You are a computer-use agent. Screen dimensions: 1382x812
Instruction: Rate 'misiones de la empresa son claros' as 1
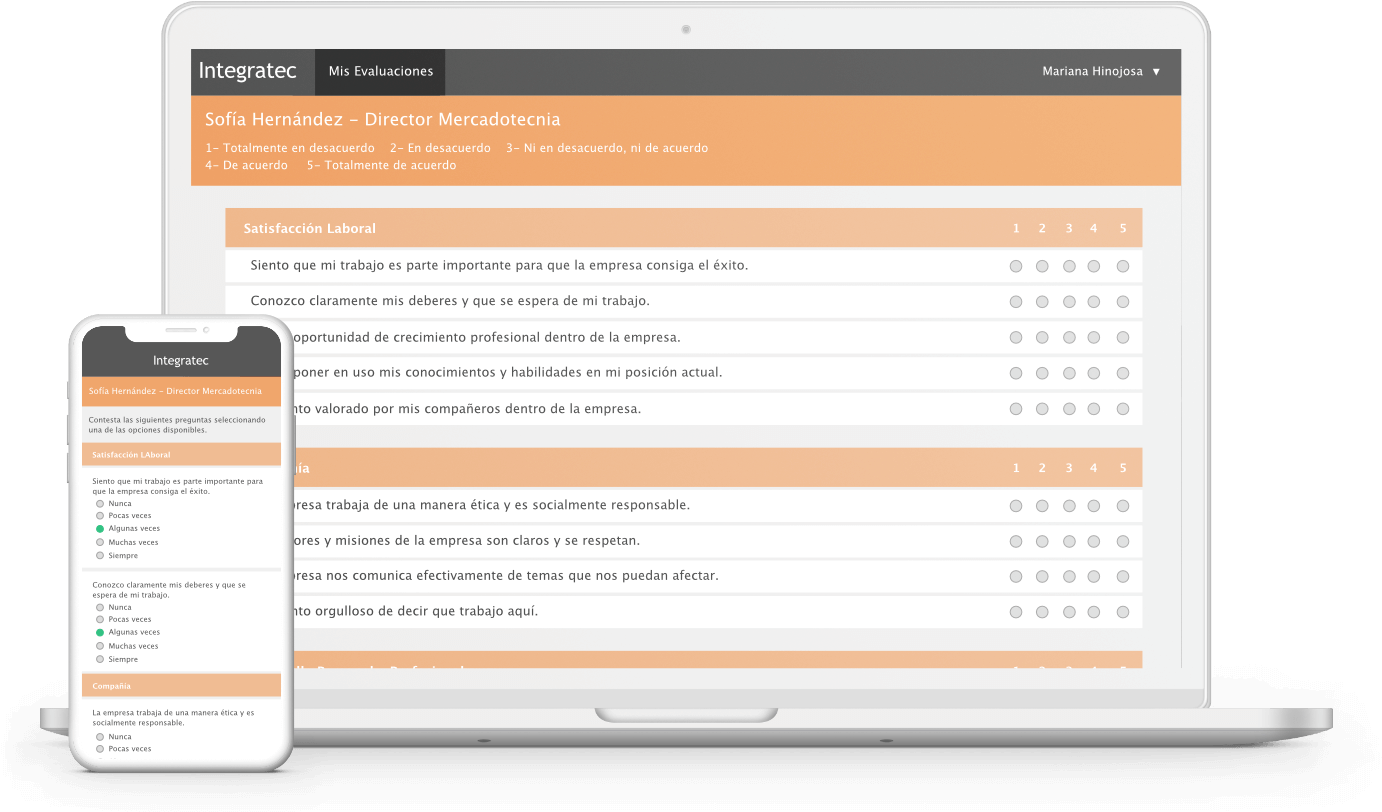click(1016, 541)
